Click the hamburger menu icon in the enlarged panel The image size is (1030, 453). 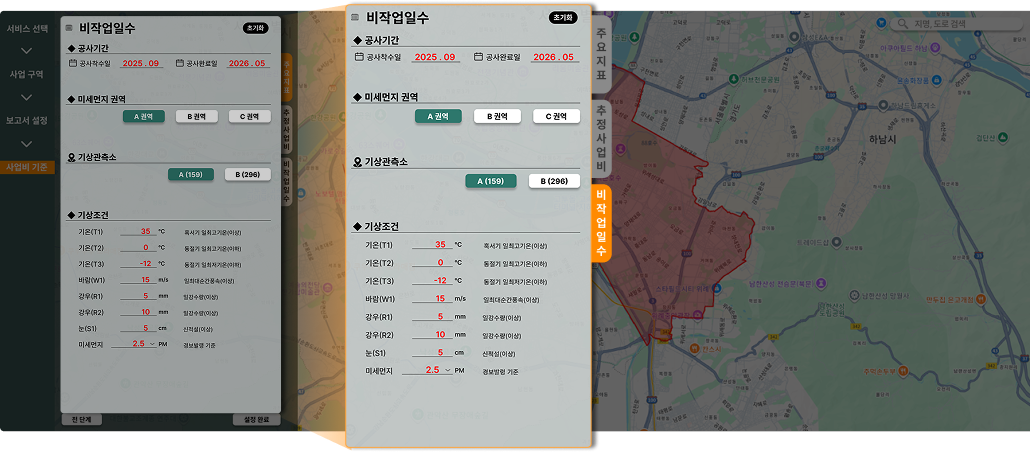pyautogui.click(x=355, y=18)
